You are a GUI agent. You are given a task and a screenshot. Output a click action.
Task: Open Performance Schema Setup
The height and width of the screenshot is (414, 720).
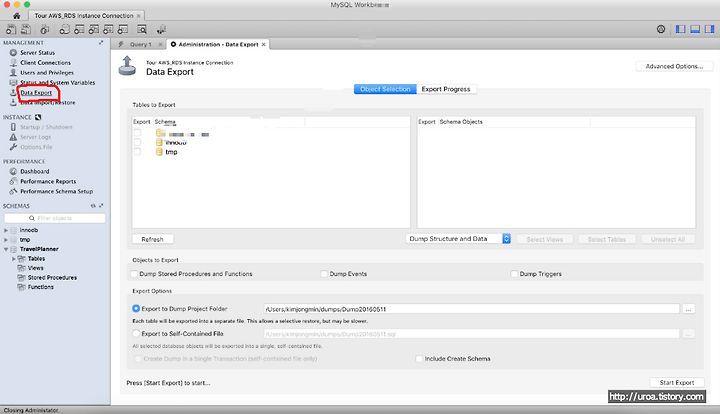[x=56, y=191]
